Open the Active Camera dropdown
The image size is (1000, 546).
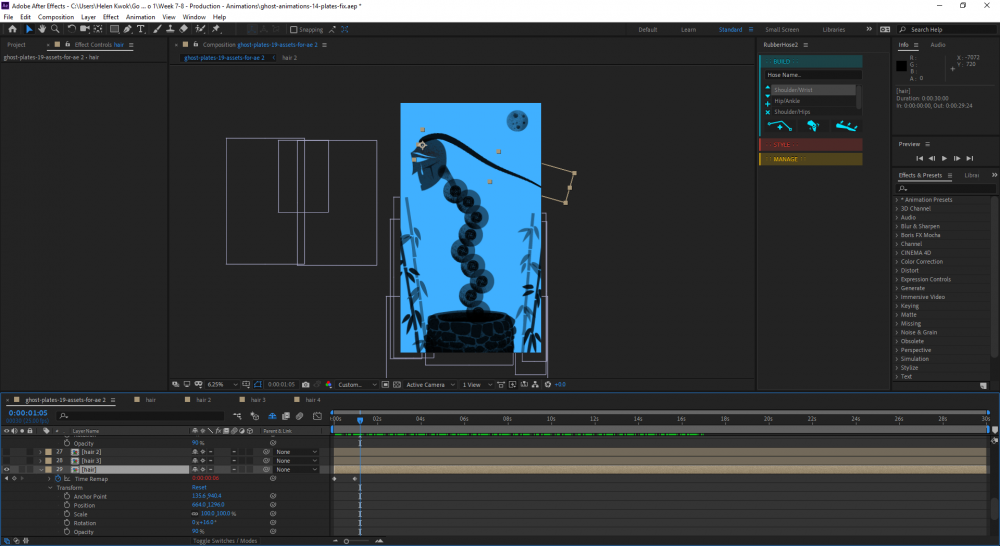pyautogui.click(x=430, y=385)
